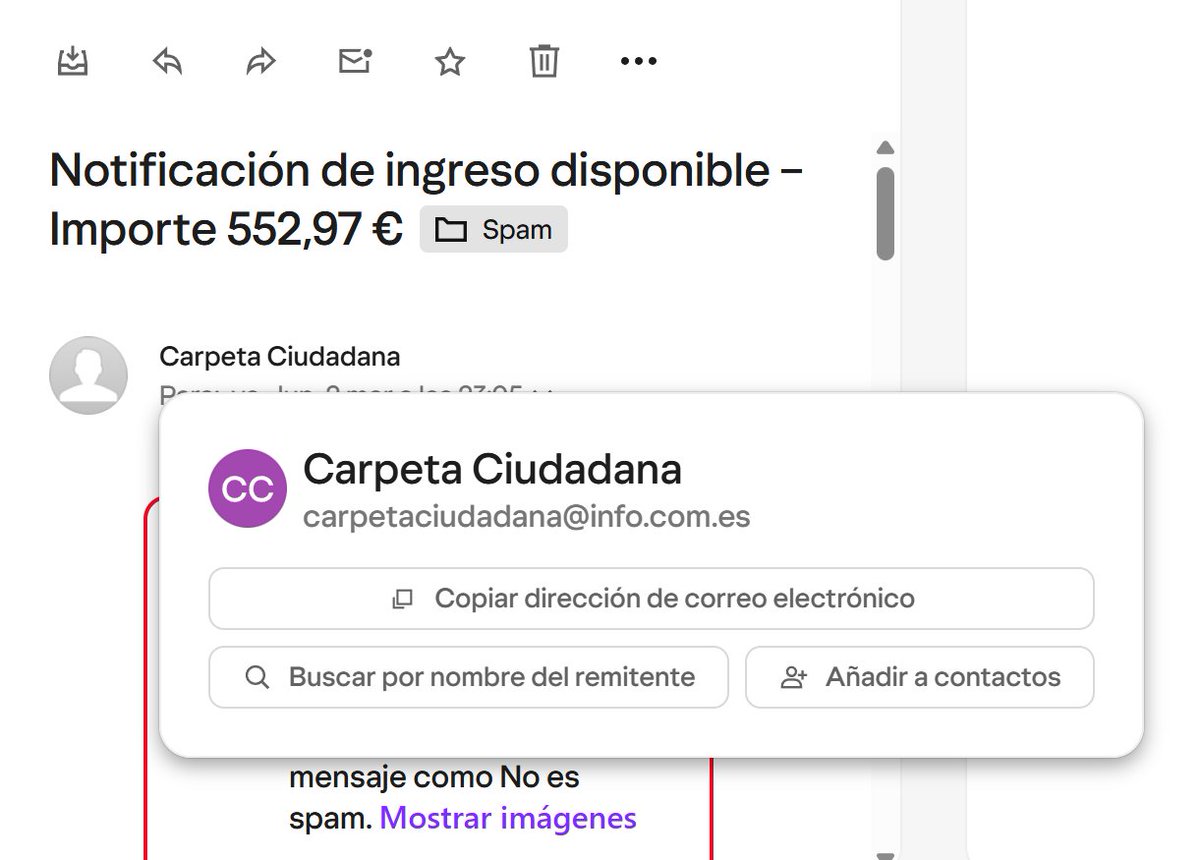Click the vertical scrollbar thumb
1200x860 pixels.
884,213
